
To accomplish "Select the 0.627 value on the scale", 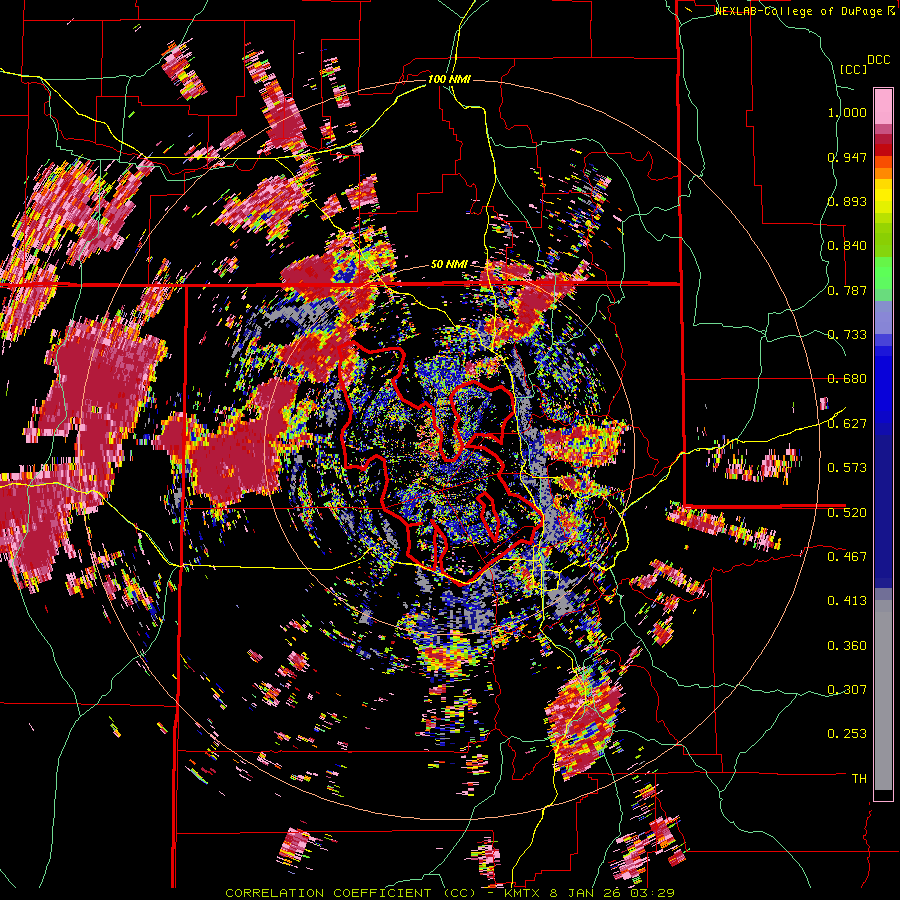I will (847, 424).
